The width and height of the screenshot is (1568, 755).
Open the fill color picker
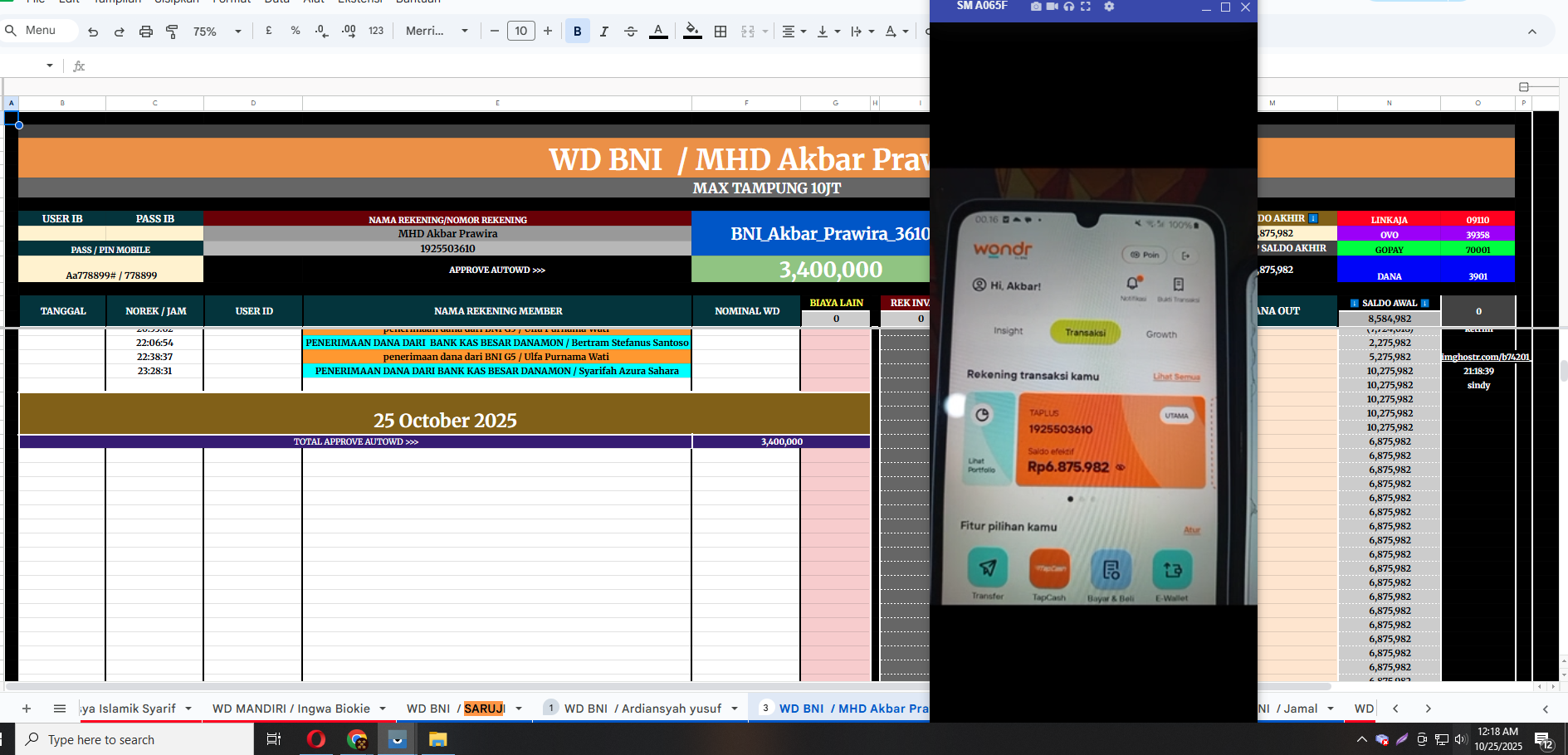tap(692, 31)
